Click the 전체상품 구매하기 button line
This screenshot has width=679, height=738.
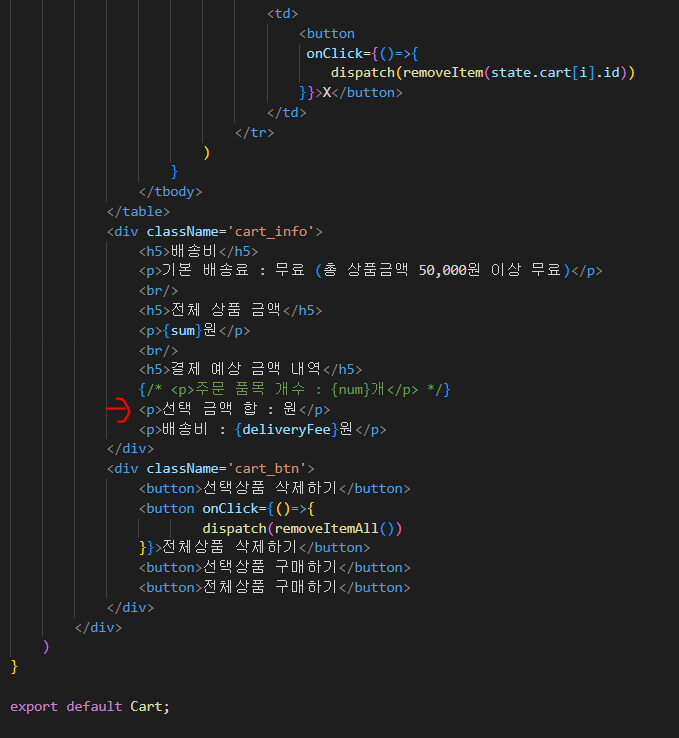(274, 587)
